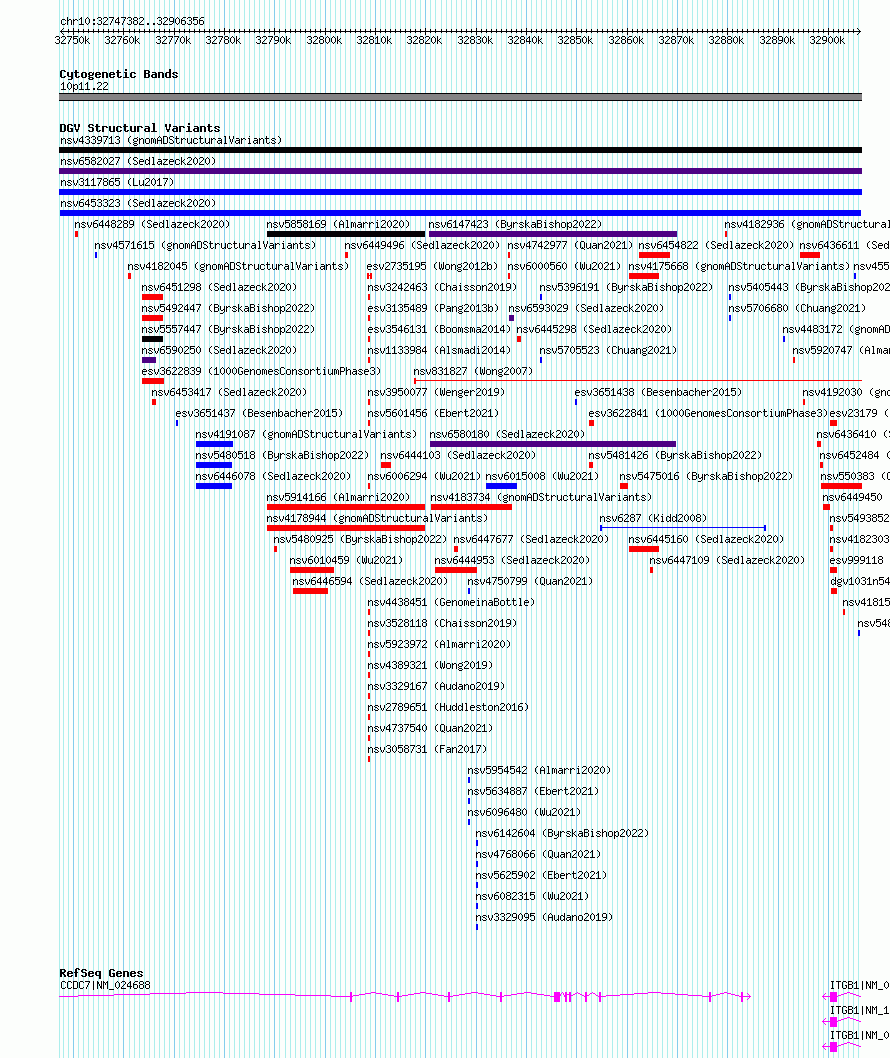Open nsv4571615 gnomADStructuralVariants label
Screen dimensions: 890x1058
[x=205, y=245]
